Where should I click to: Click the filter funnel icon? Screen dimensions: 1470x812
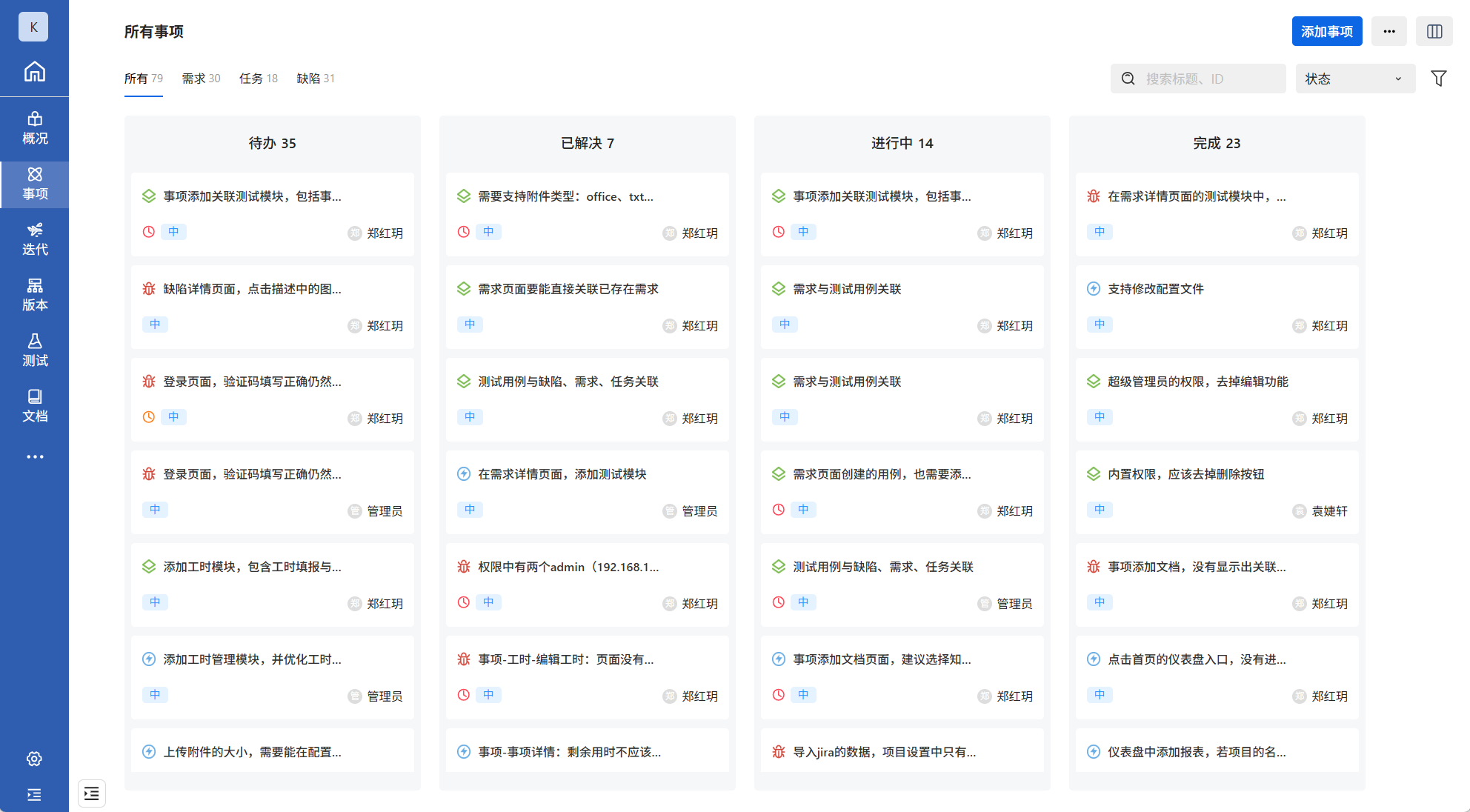1438,79
